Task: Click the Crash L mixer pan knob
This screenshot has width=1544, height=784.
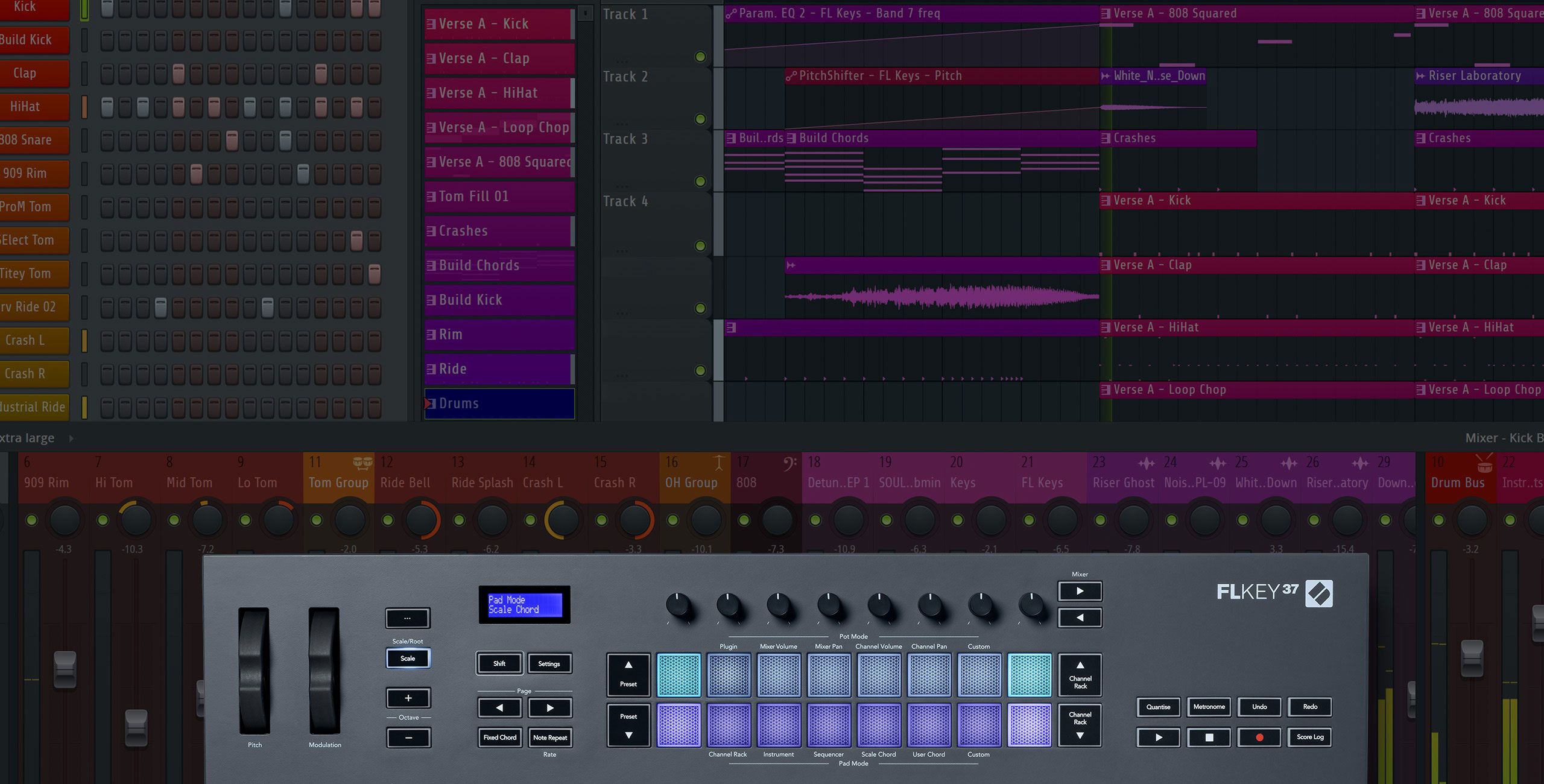Action: click(563, 520)
